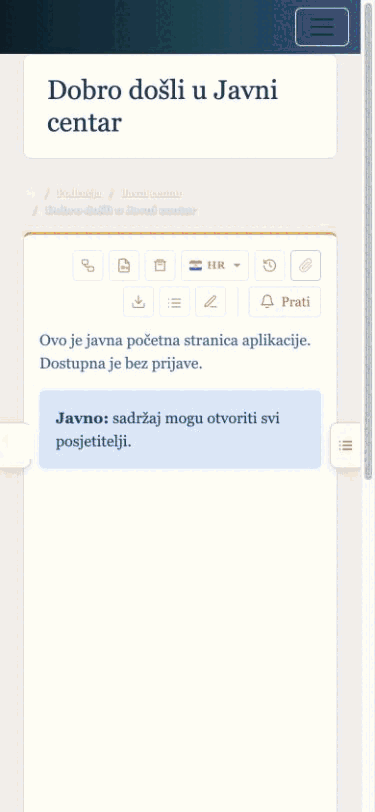375x812 pixels.
Task: Click the Prati follow button
Action: click(285, 301)
